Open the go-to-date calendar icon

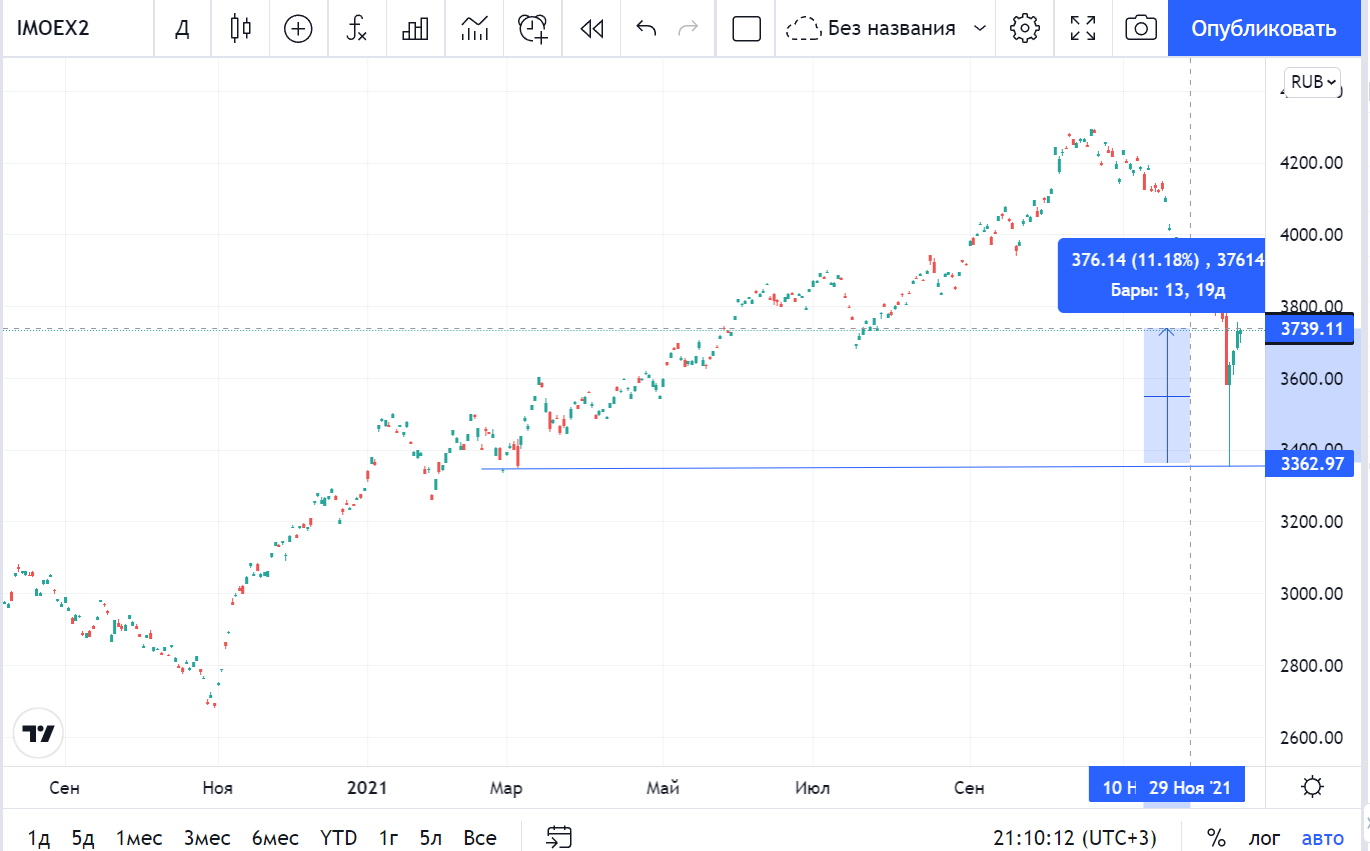pos(559,838)
